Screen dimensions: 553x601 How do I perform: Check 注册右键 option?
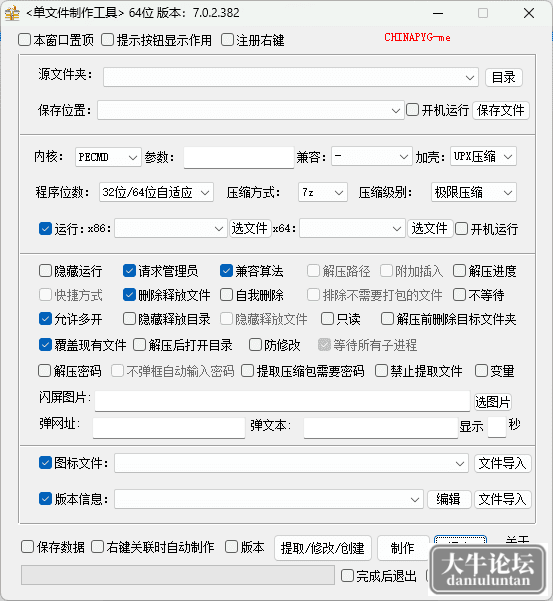pos(228,40)
